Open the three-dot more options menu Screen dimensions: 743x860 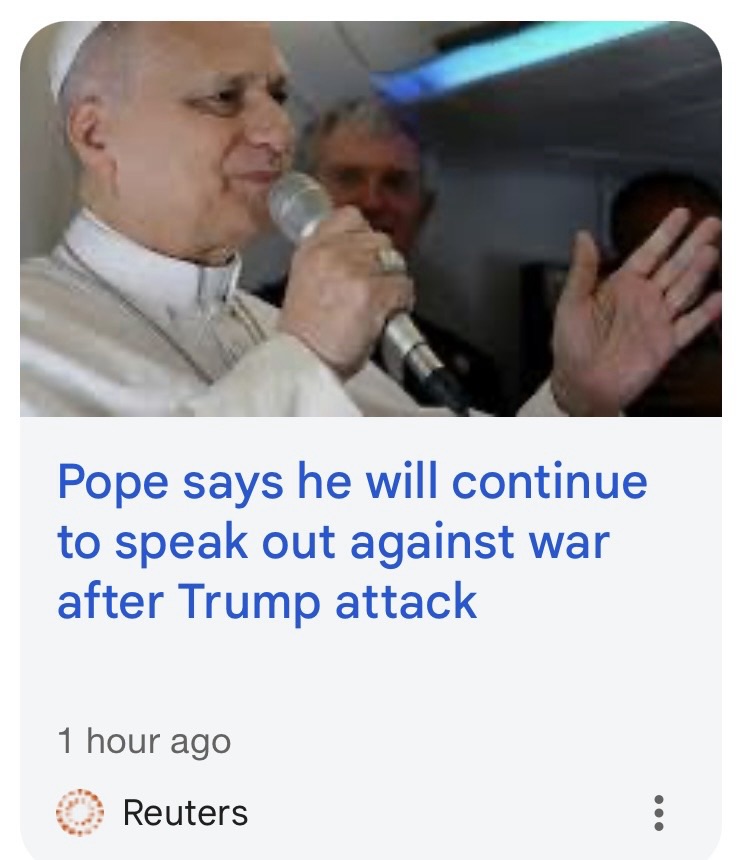[659, 812]
